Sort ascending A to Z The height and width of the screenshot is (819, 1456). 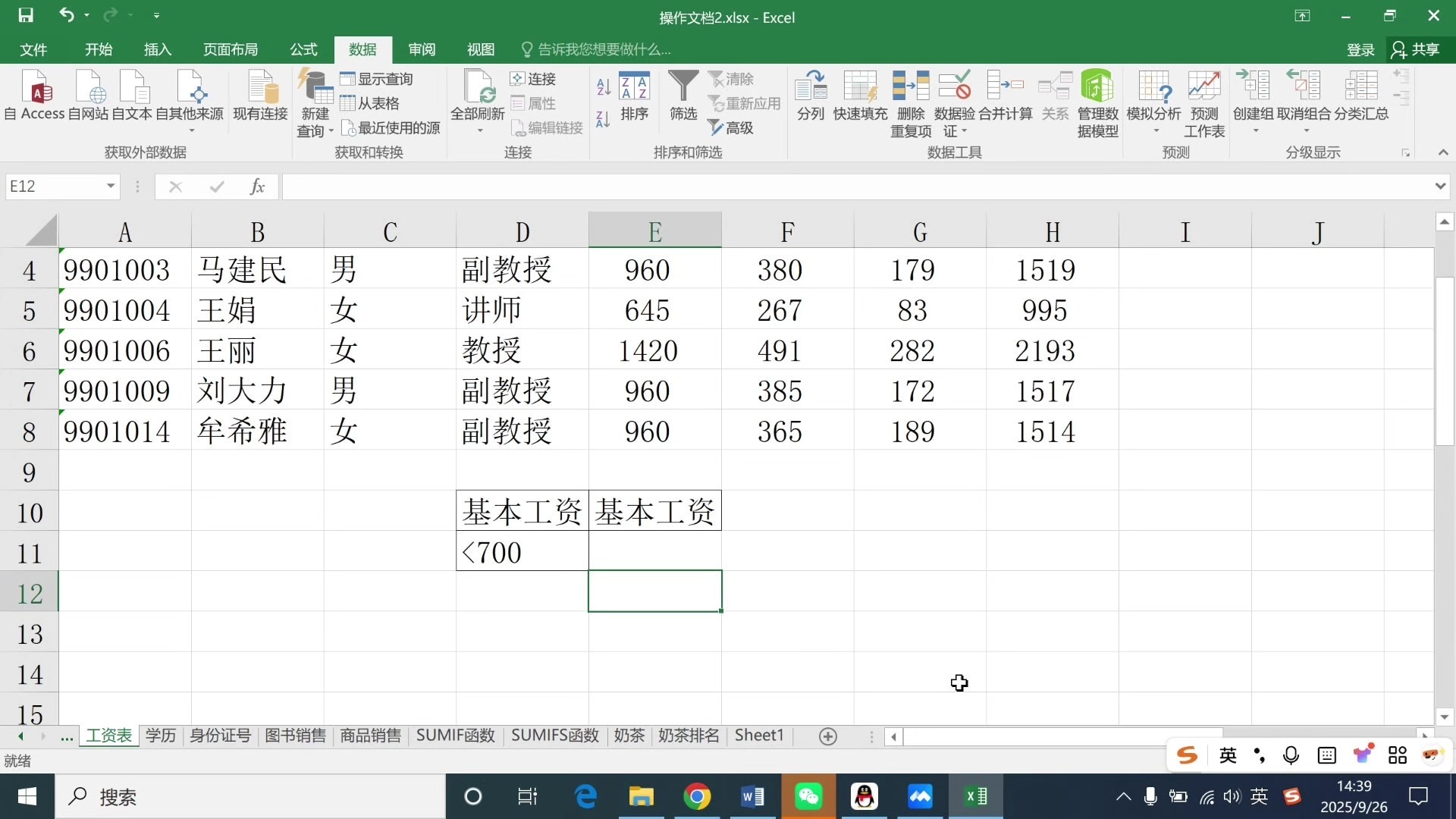tap(604, 87)
